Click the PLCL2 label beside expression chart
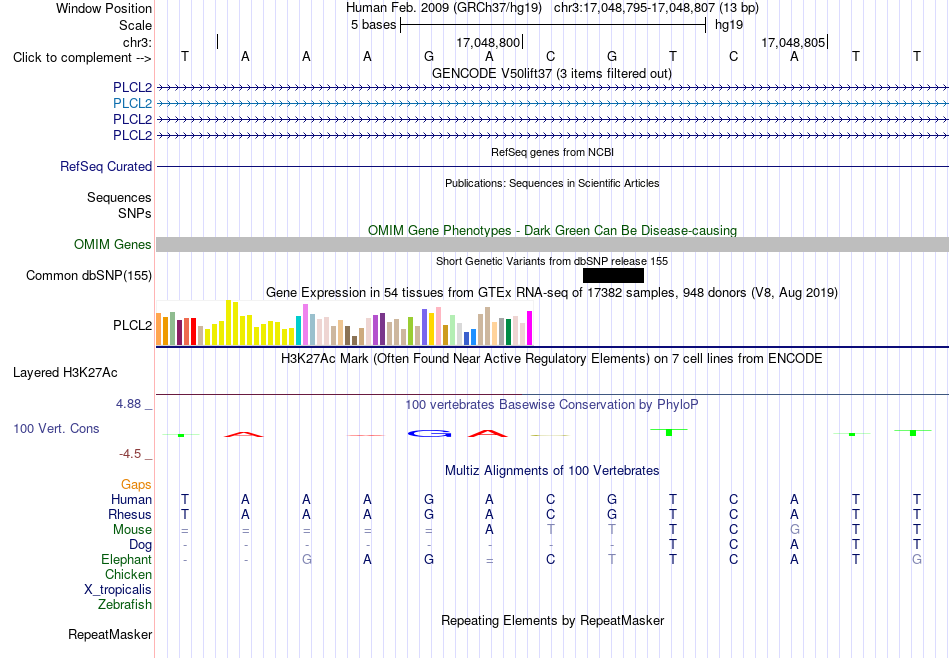This screenshot has height=658, width=950. coord(132,325)
